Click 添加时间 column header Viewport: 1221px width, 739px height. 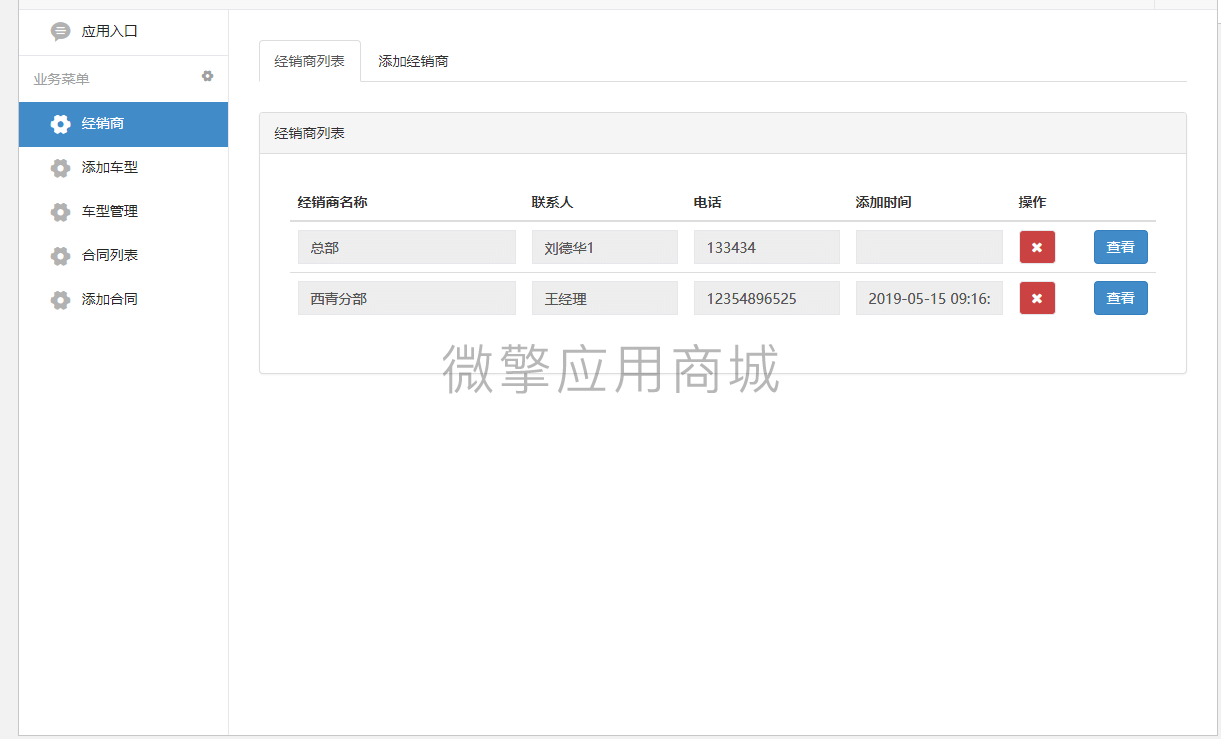click(884, 202)
